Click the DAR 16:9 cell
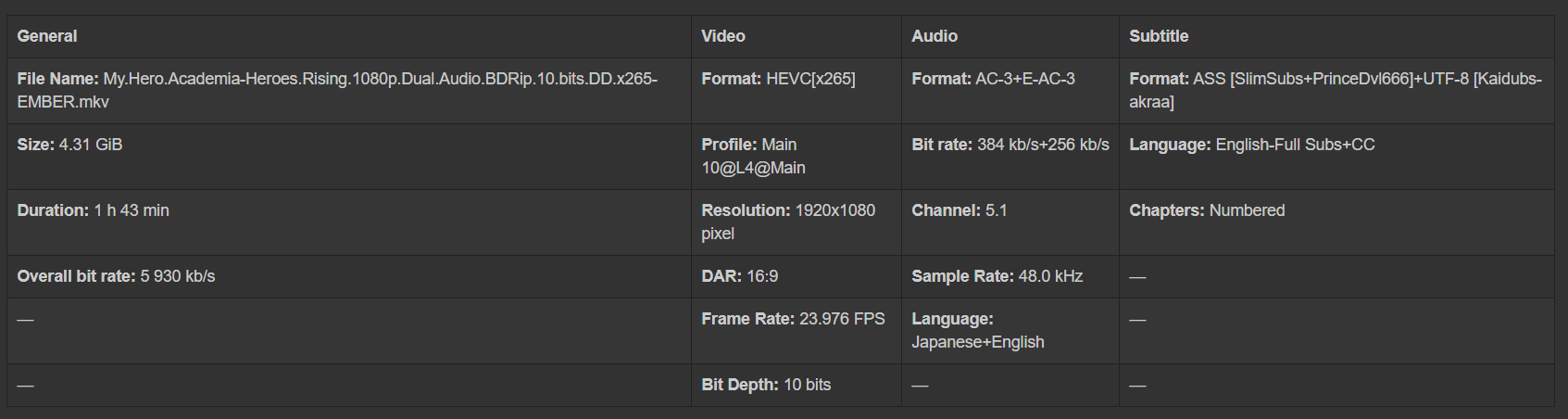This screenshot has width=1568, height=419. pos(740,276)
